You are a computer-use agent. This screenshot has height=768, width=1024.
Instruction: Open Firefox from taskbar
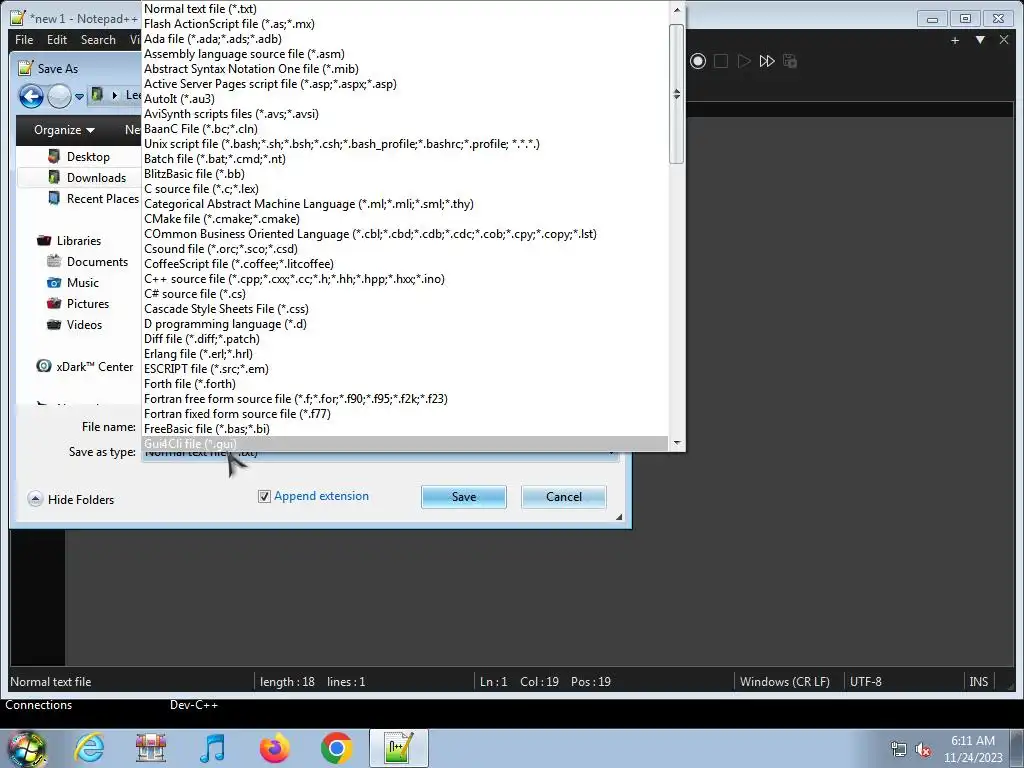click(x=274, y=748)
